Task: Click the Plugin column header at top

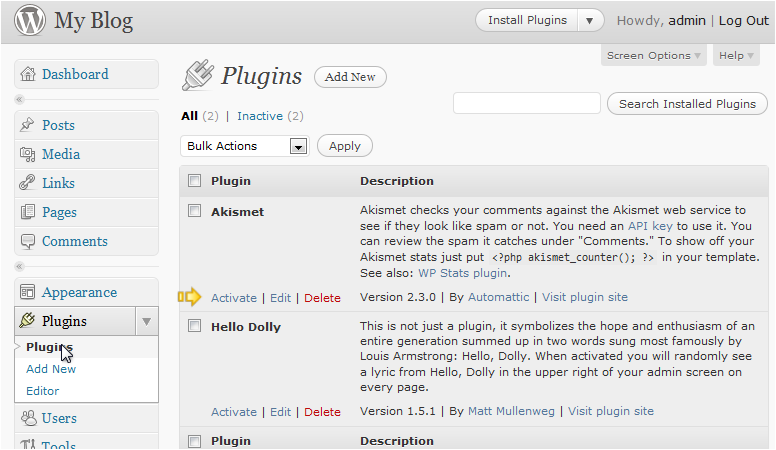Action: [231, 181]
